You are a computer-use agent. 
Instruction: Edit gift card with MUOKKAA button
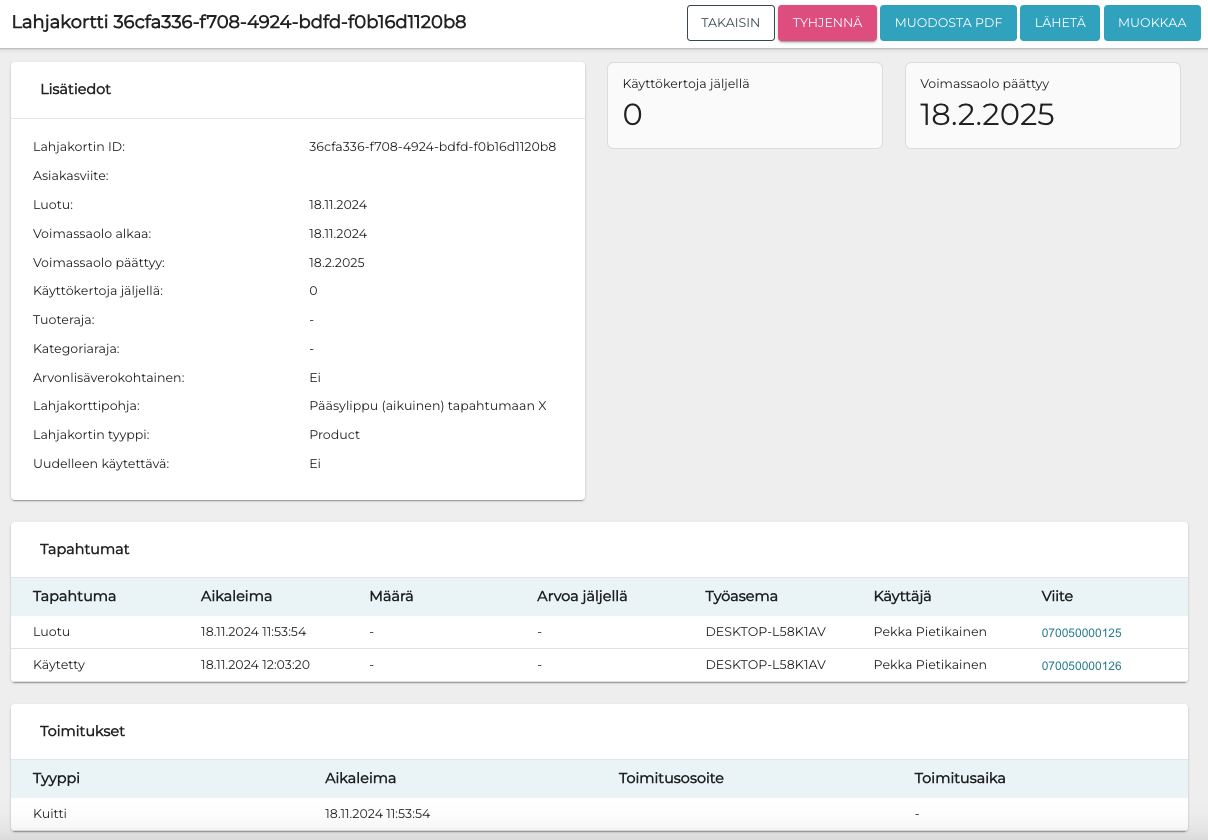1152,23
